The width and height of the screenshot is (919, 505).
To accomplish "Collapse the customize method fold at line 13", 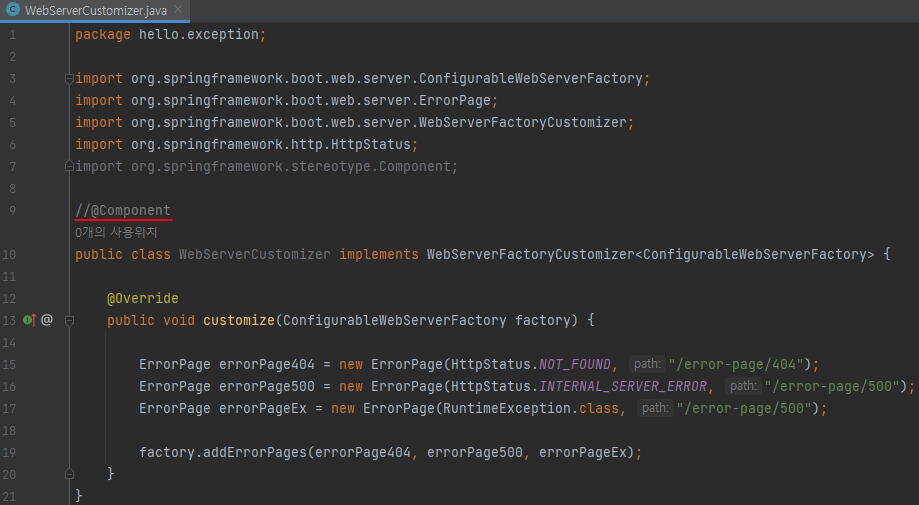I will pyautogui.click(x=69, y=320).
